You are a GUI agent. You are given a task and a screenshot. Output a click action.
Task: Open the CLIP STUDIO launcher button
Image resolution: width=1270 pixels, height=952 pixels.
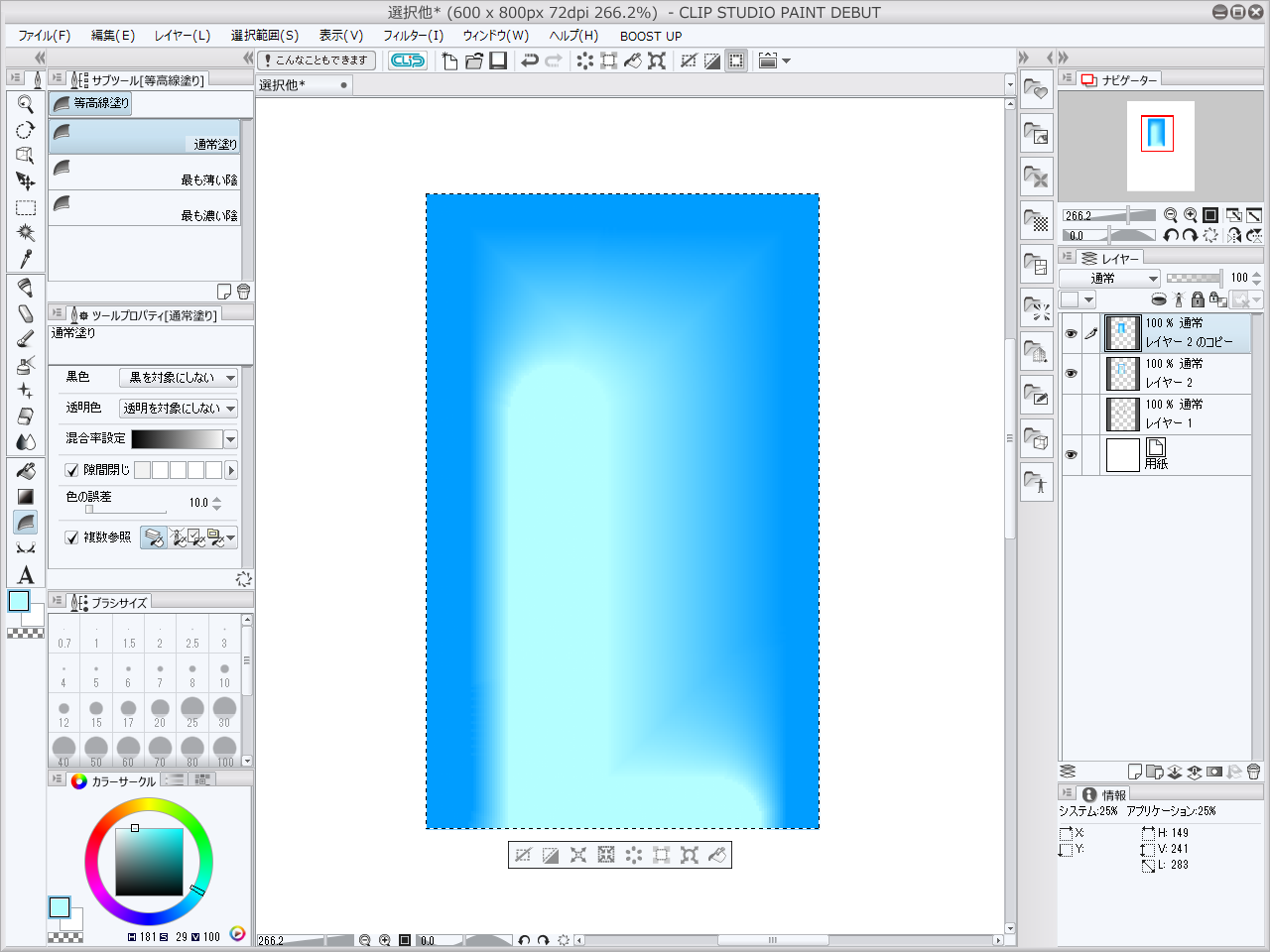(407, 60)
